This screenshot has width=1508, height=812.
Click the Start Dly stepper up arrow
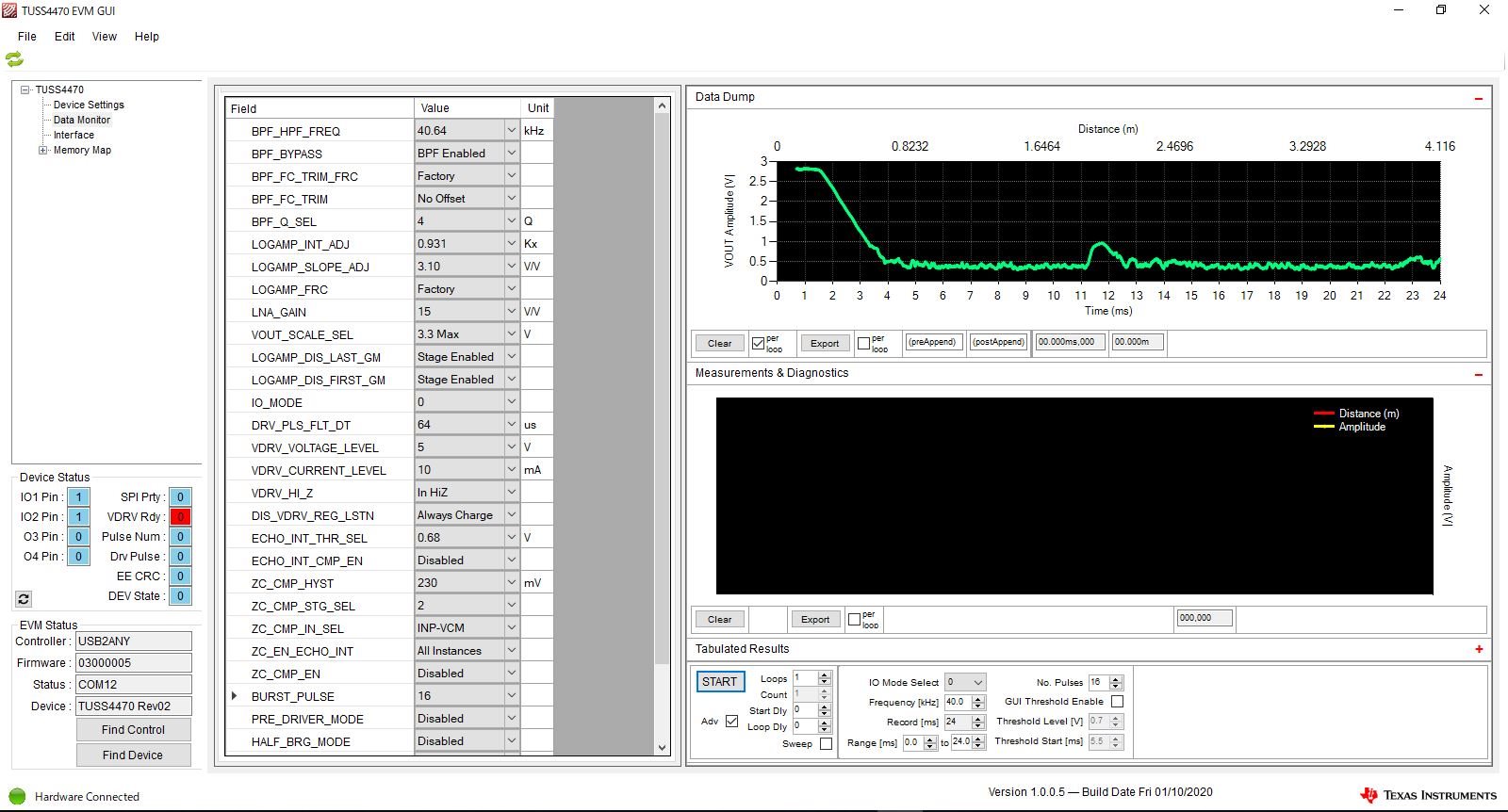click(825, 706)
